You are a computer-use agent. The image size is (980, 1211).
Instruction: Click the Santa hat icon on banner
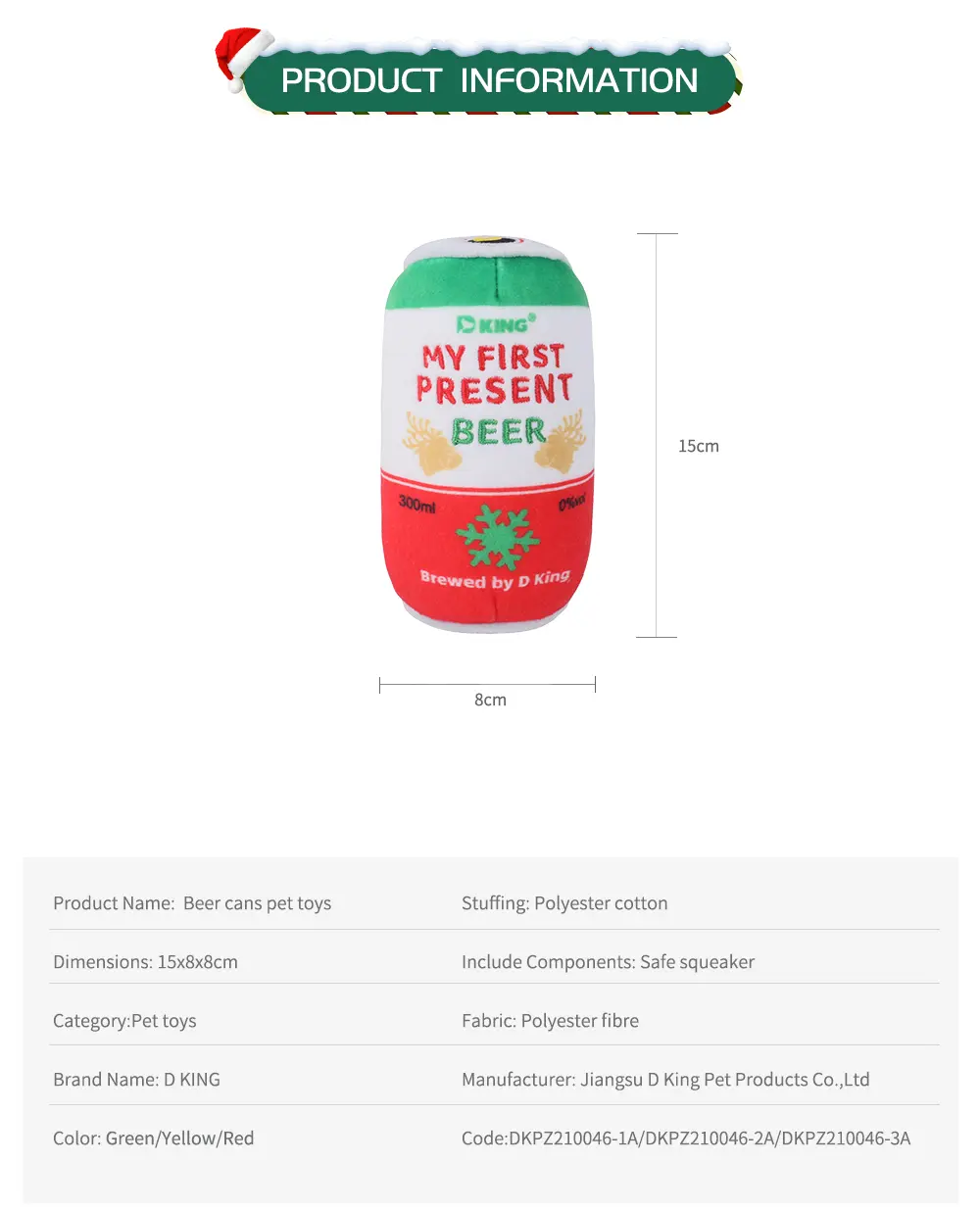[242, 59]
